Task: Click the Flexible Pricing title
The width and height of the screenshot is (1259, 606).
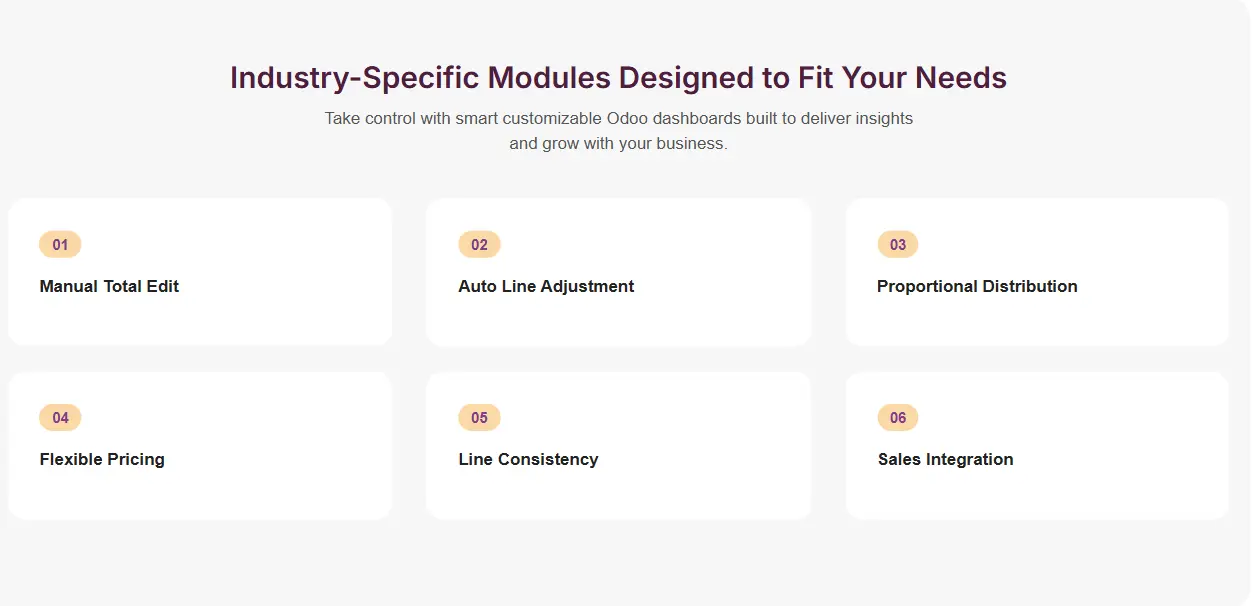Action: (102, 459)
